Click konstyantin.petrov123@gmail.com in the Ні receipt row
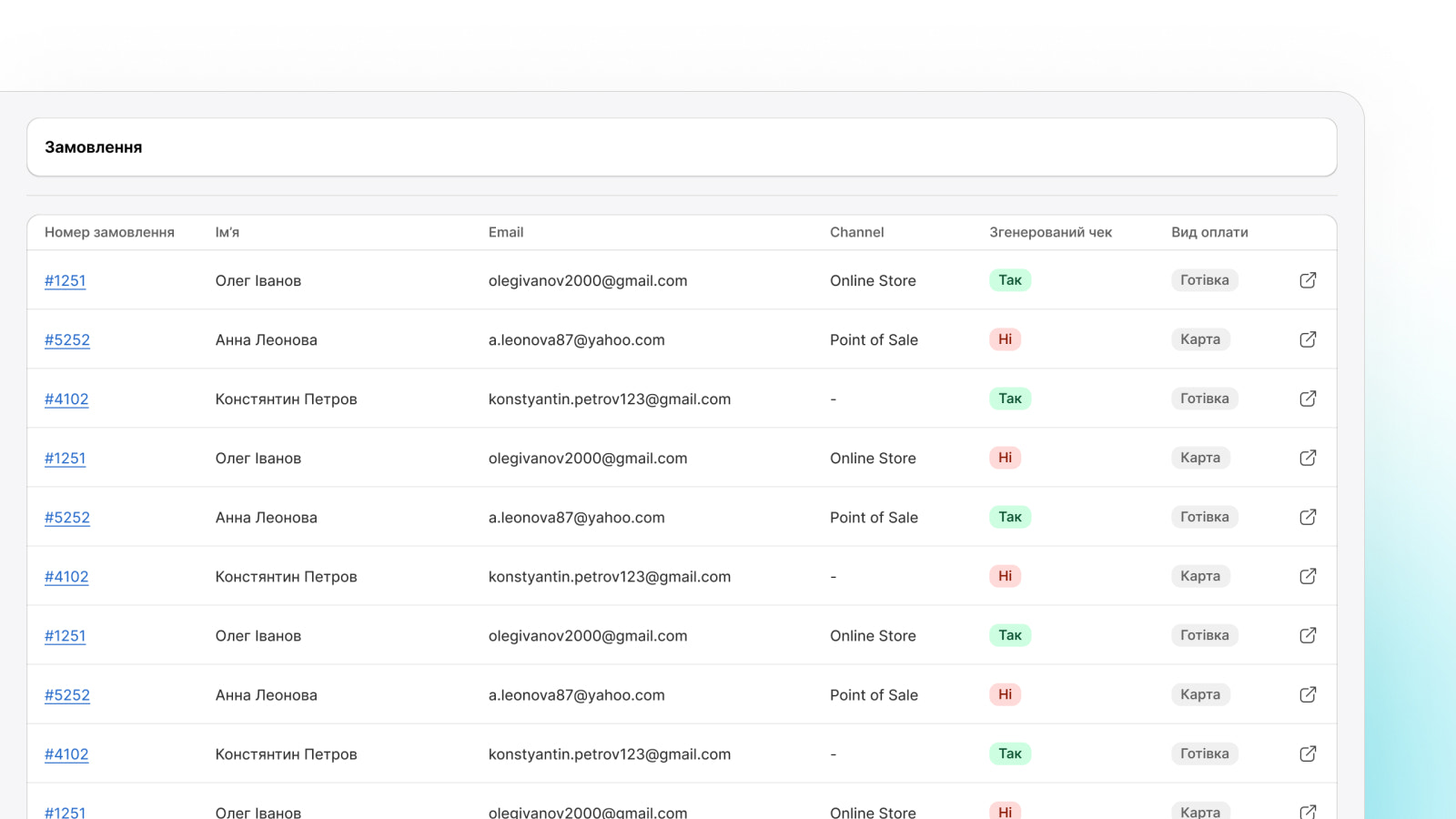Image resolution: width=1456 pixels, height=819 pixels. [609, 576]
